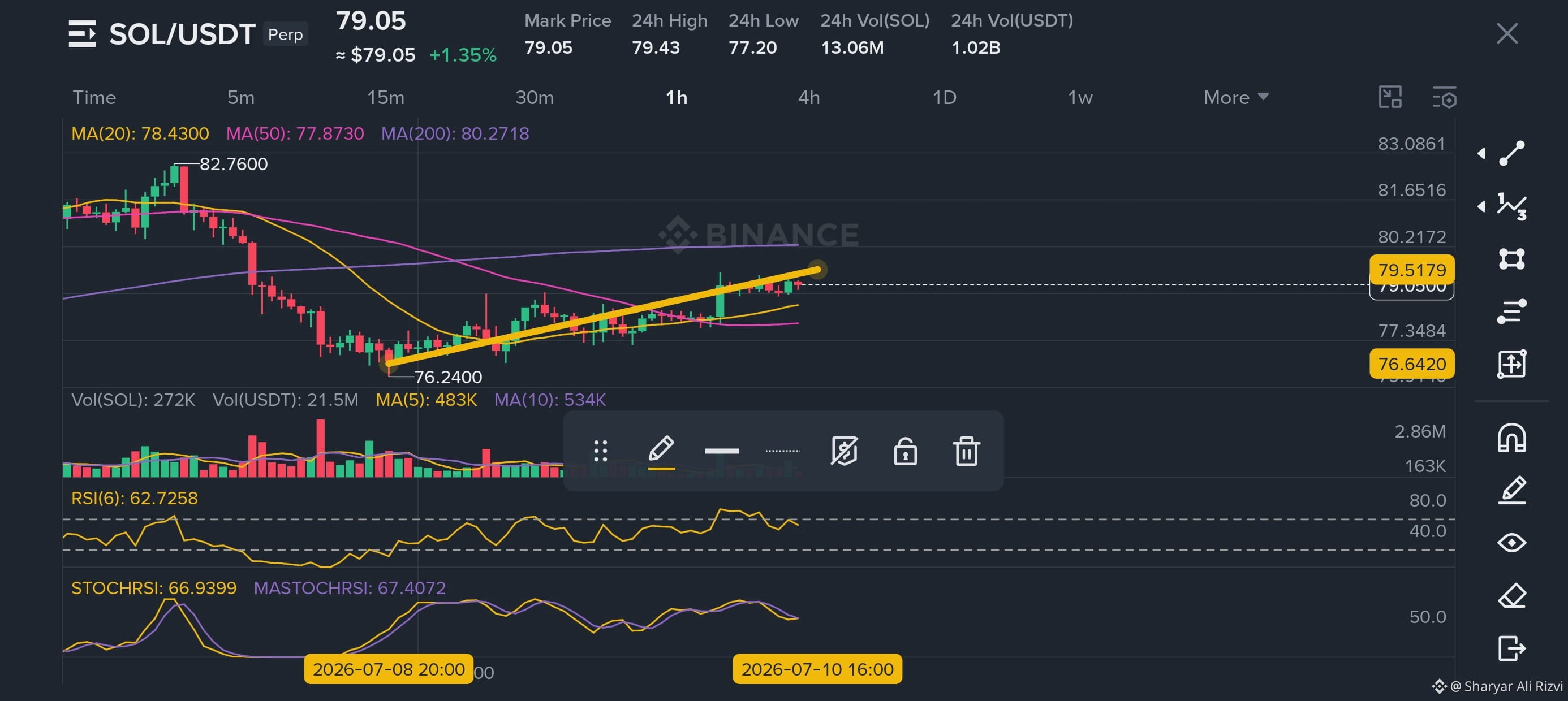Click the 82.7600 high price marker
Screen dimensions: 1568x701
(234, 164)
